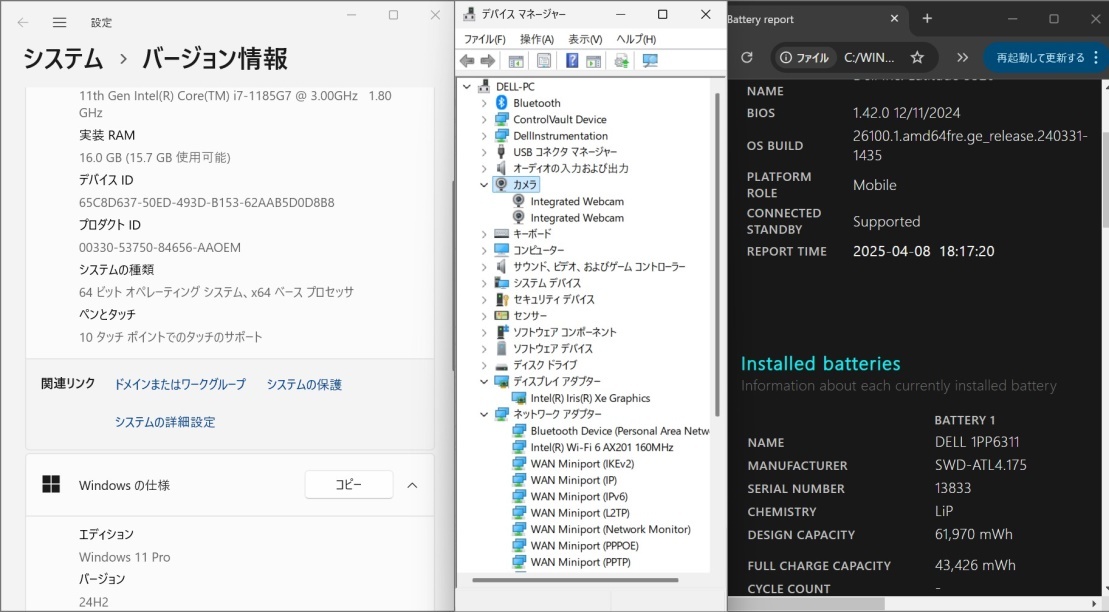Open Device Manager help via the blue ? icon
The width and height of the screenshot is (1109, 612).
pos(572,60)
